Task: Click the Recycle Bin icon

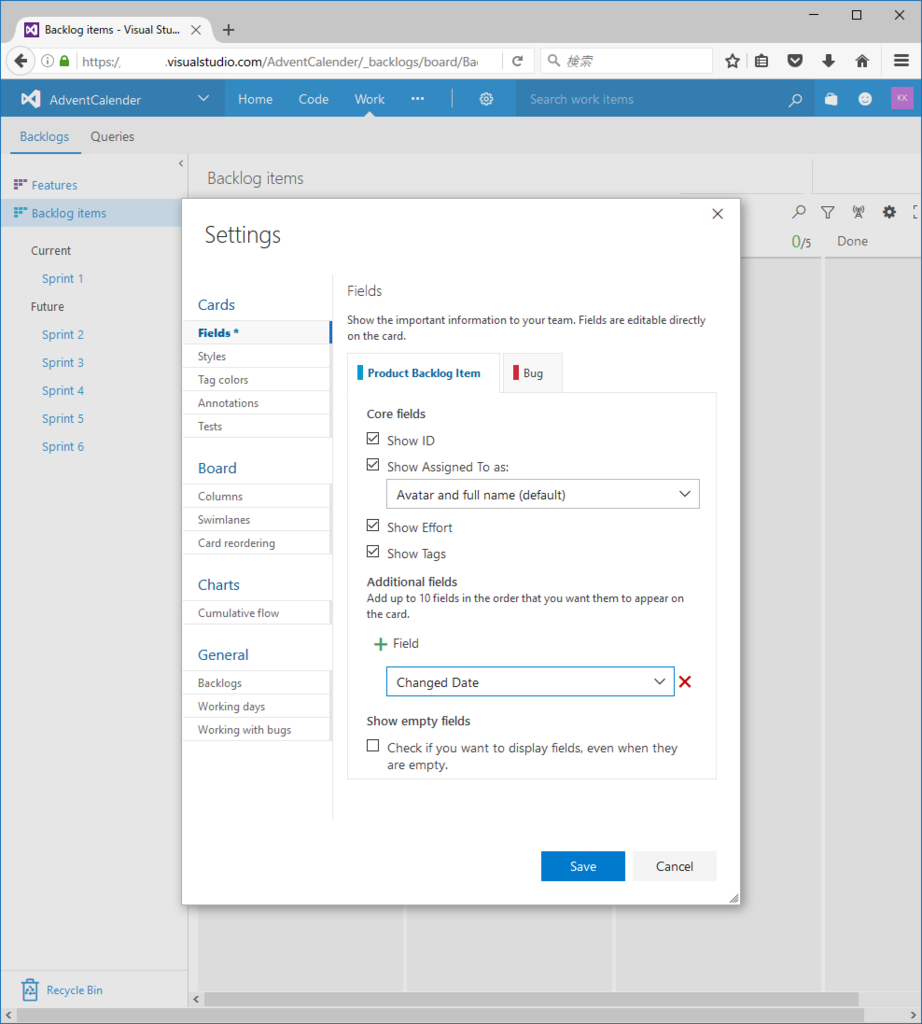Action: pos(29,990)
